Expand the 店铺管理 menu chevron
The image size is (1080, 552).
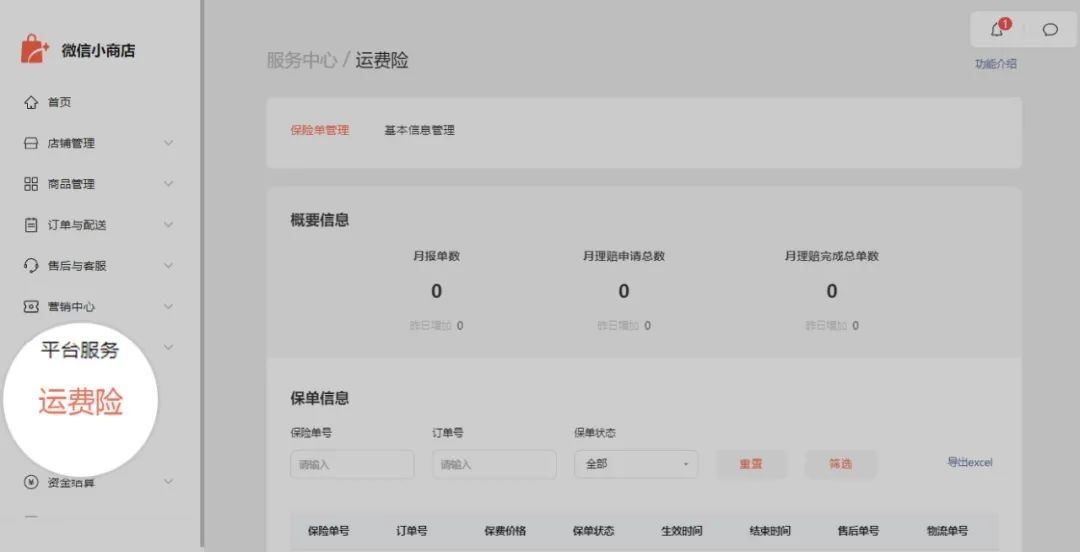(168, 143)
